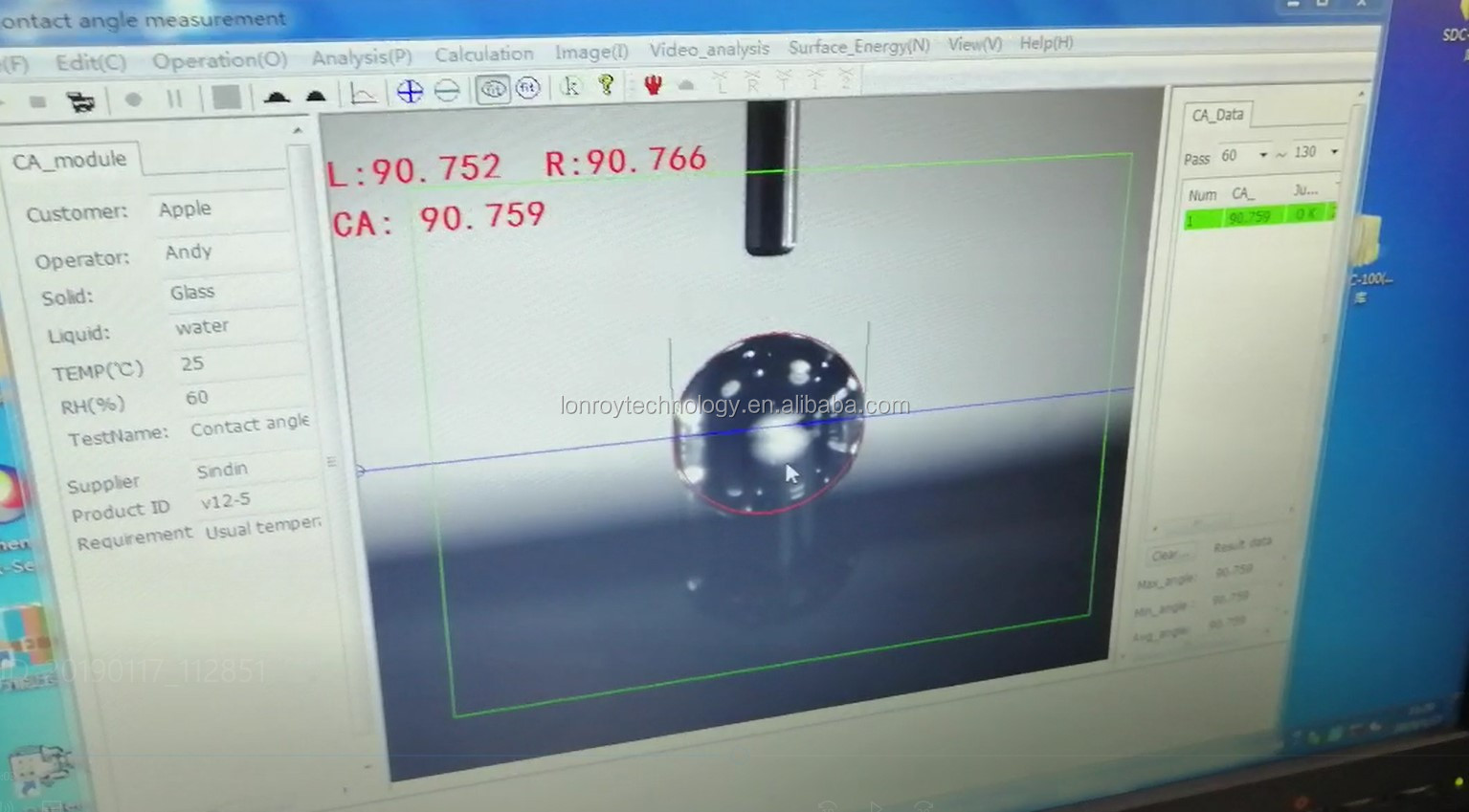The height and width of the screenshot is (812, 1469).
Task: Select the 'k' angle measurement tool
Action: pos(570,87)
